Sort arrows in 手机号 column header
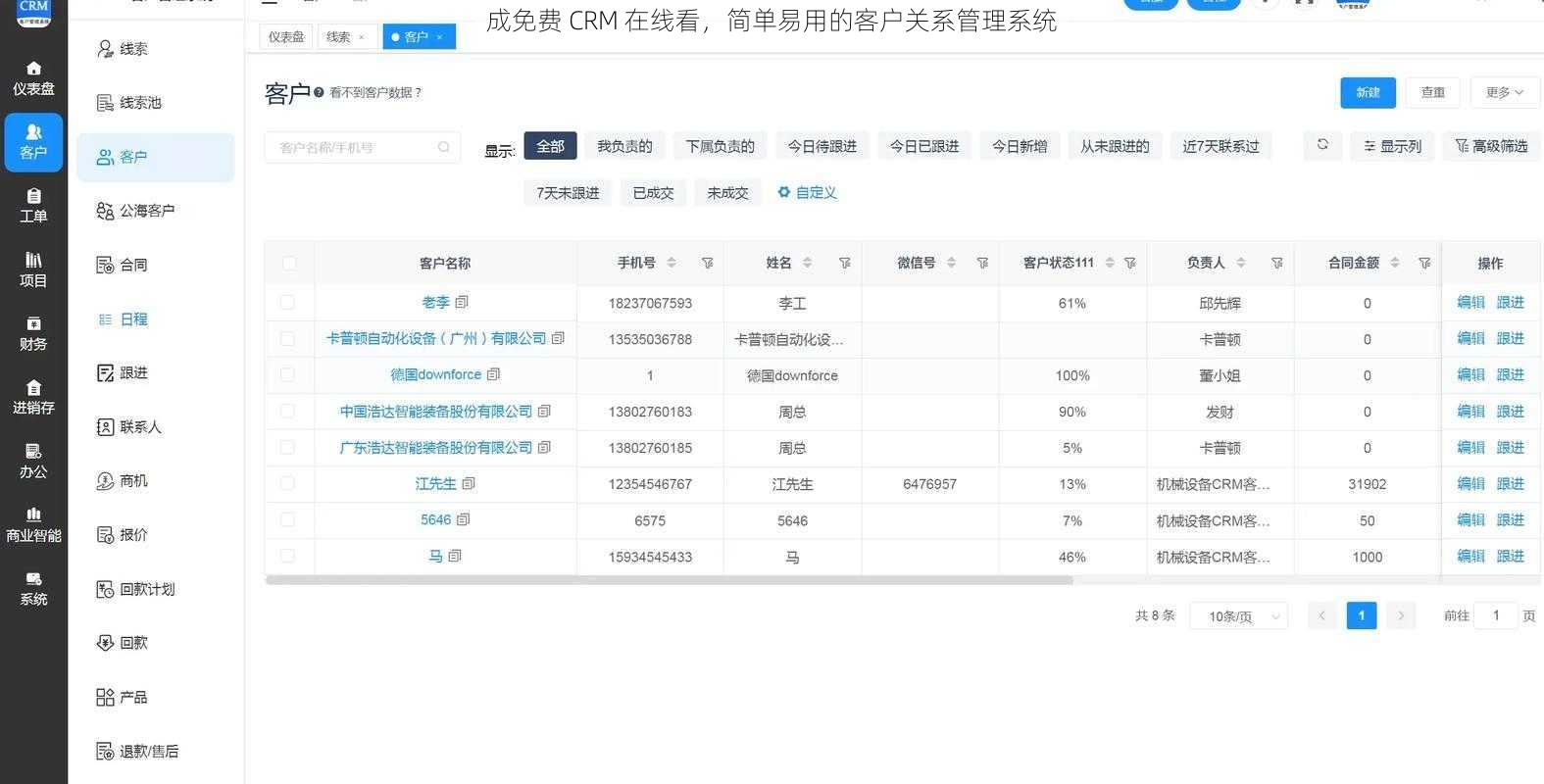The height and width of the screenshot is (784, 1544). (x=672, y=263)
